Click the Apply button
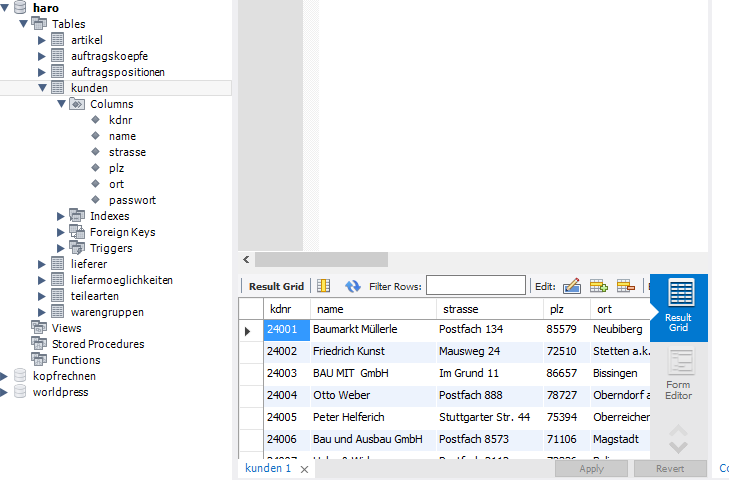Screen dimensions: 729x480 591,469
